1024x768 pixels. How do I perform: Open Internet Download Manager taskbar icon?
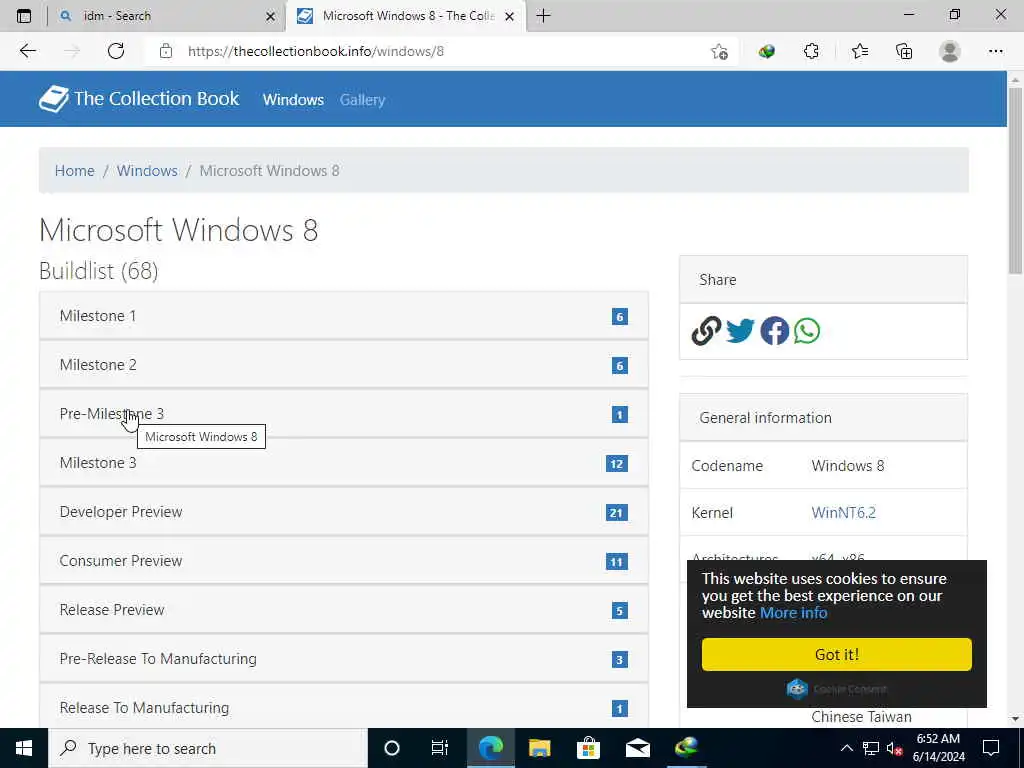click(x=686, y=748)
